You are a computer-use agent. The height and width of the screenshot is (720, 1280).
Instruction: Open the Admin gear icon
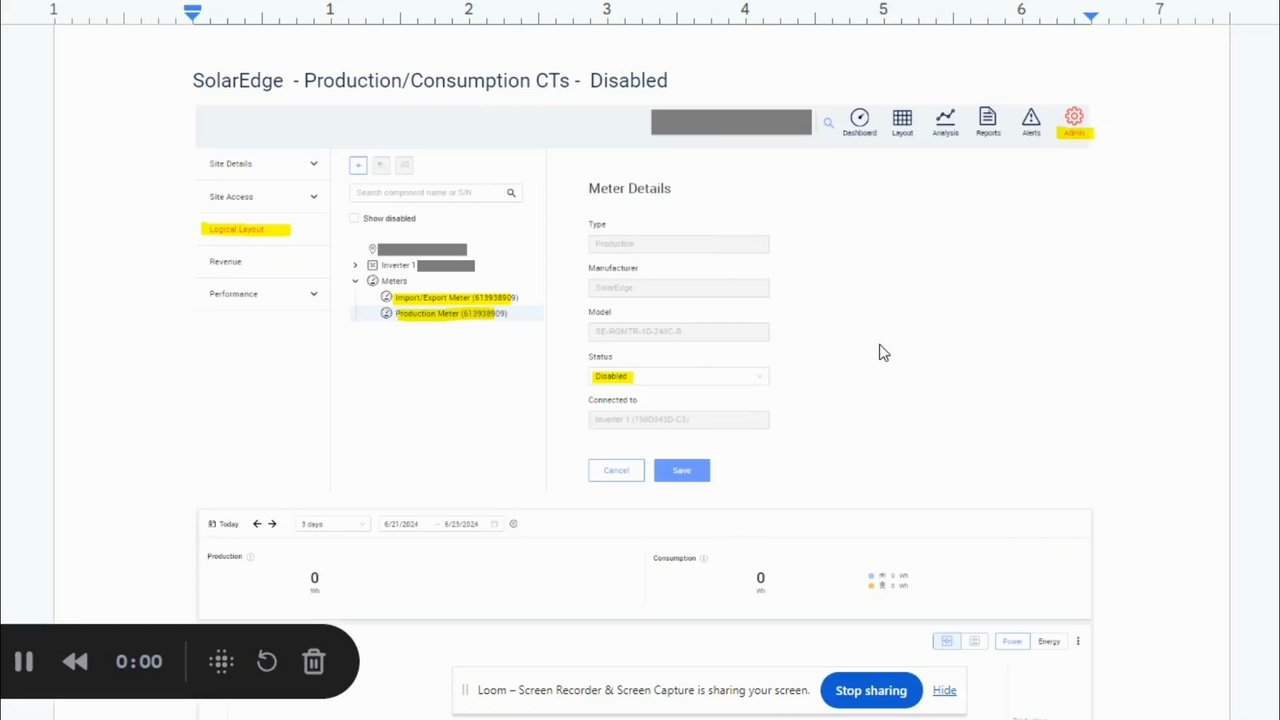1074,118
